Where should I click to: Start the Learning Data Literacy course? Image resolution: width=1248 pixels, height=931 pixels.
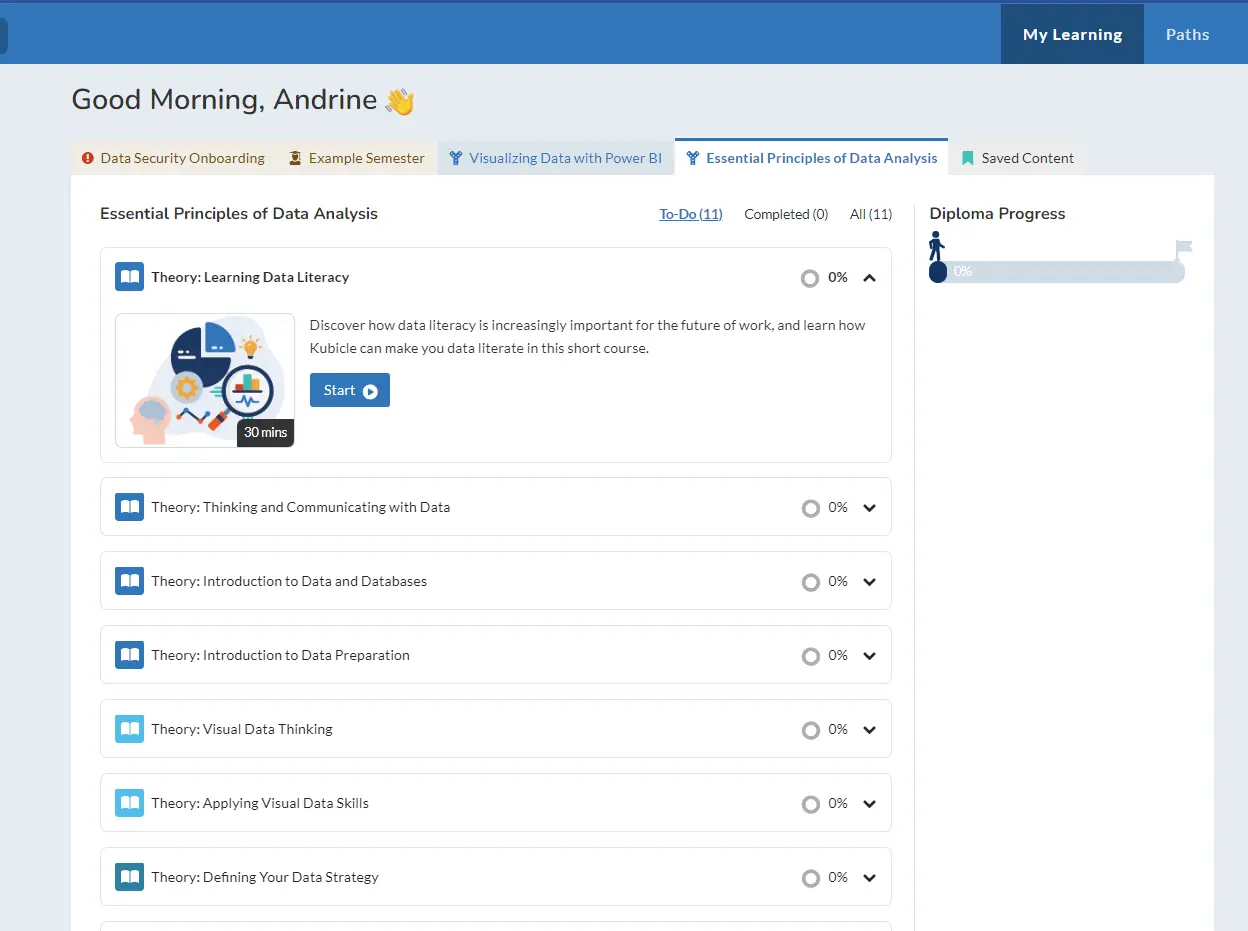pyautogui.click(x=350, y=391)
